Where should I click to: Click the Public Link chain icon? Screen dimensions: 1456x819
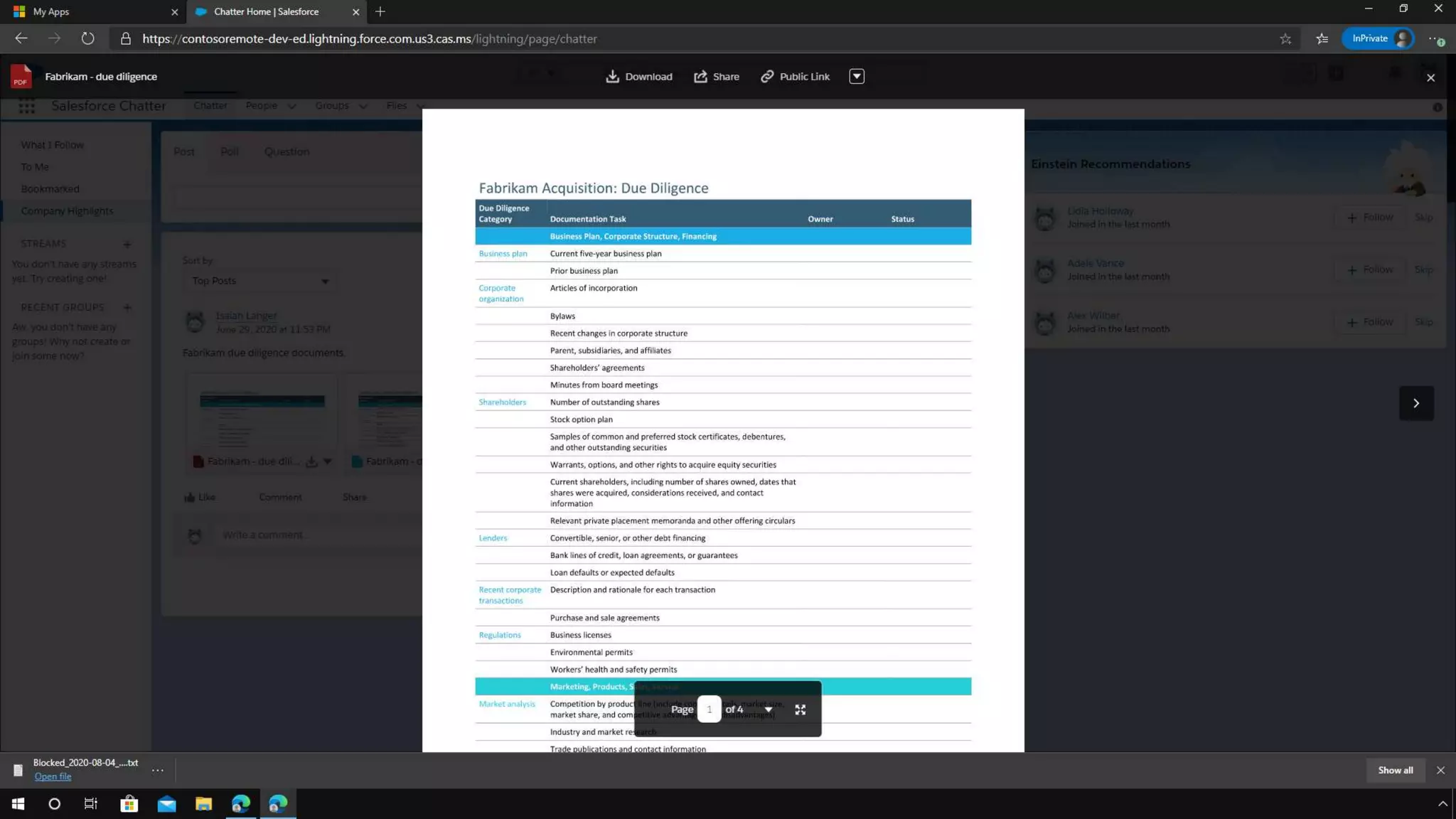tap(767, 76)
